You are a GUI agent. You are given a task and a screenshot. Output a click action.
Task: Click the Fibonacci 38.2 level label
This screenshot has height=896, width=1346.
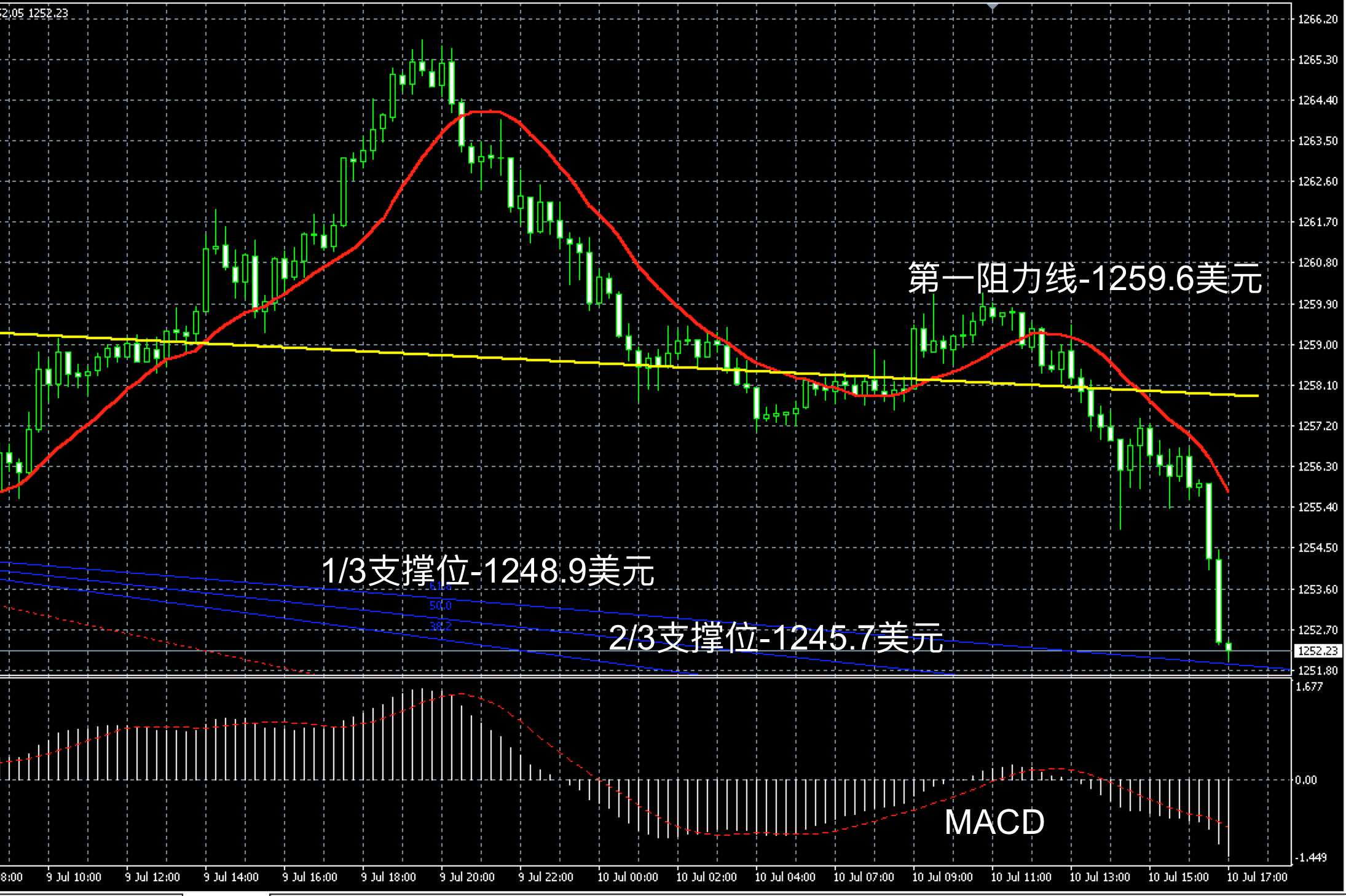[x=440, y=626]
